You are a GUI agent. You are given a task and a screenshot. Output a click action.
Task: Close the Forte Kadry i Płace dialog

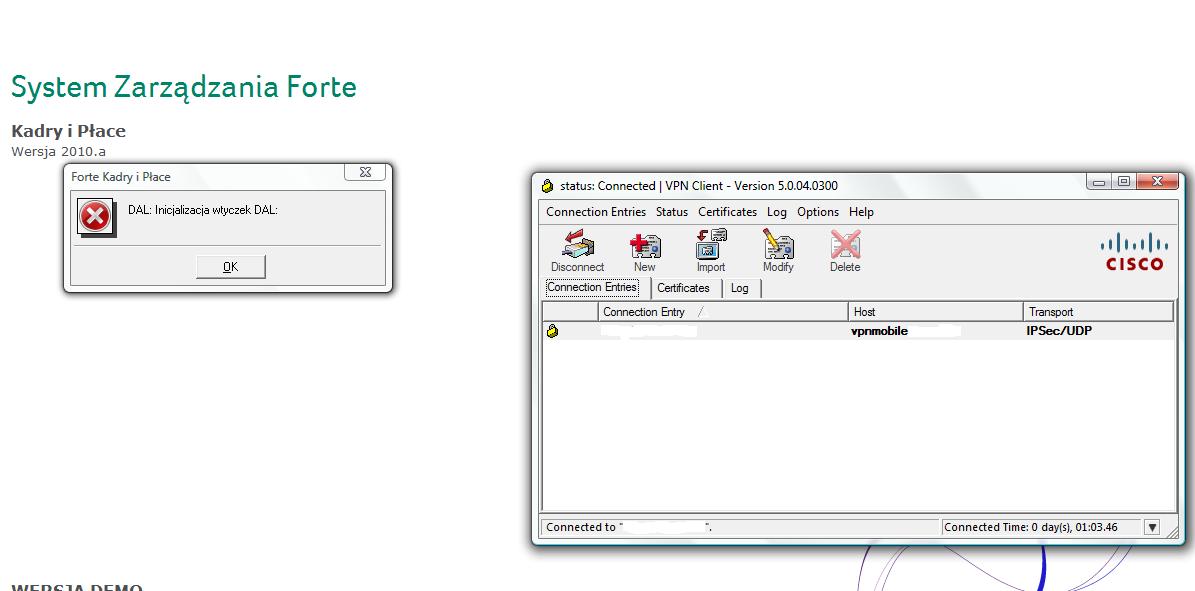(x=365, y=173)
